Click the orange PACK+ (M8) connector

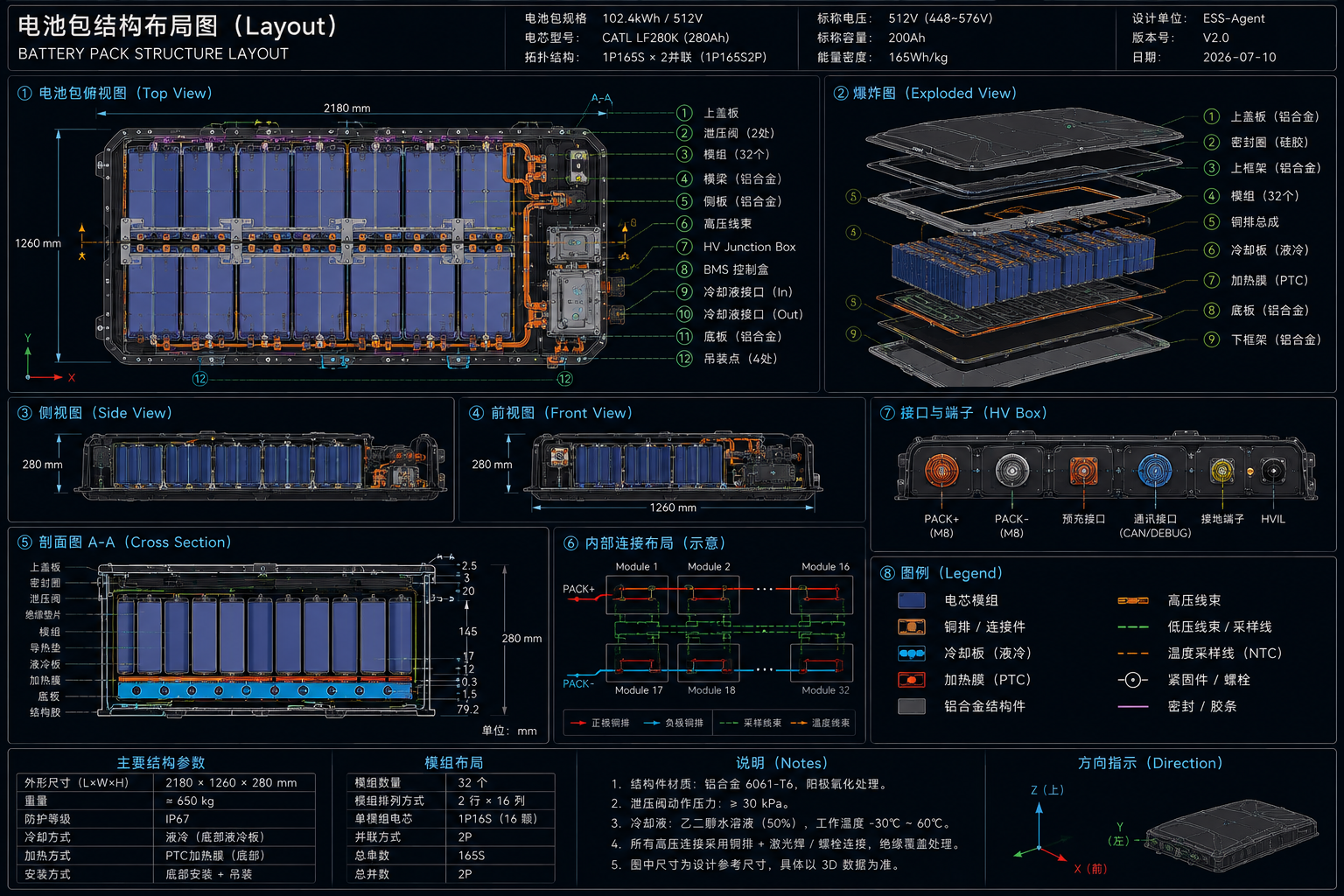(x=941, y=471)
